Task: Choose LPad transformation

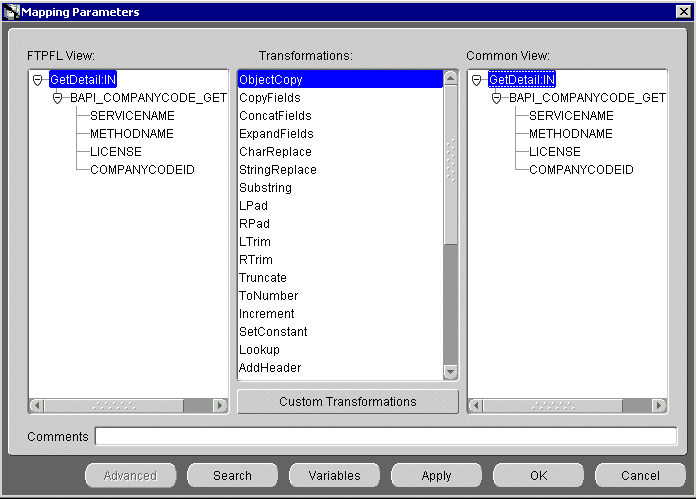Action: pyautogui.click(x=340, y=206)
